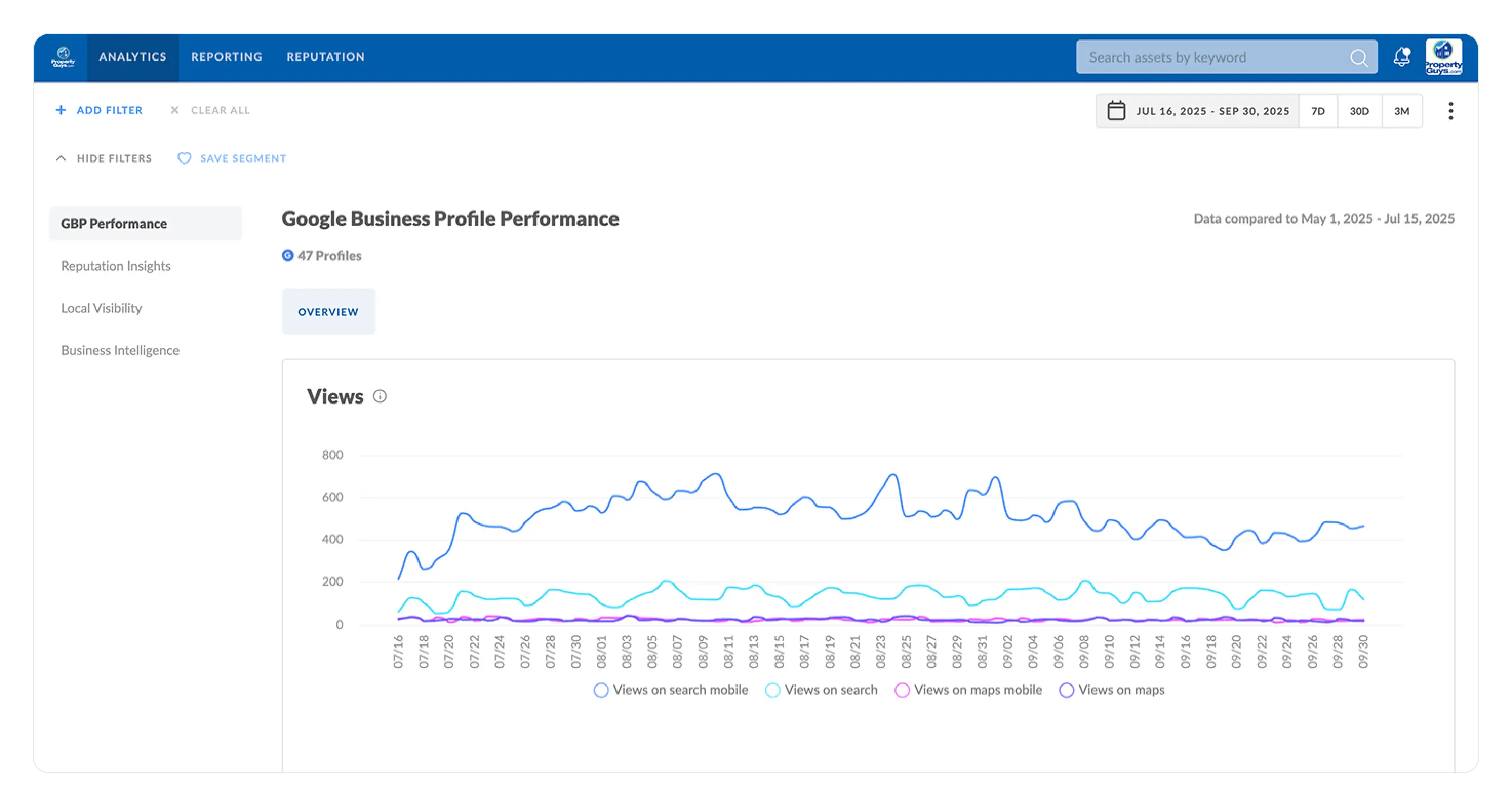
Task: Click the Views info icon
Action: pyautogui.click(x=380, y=396)
